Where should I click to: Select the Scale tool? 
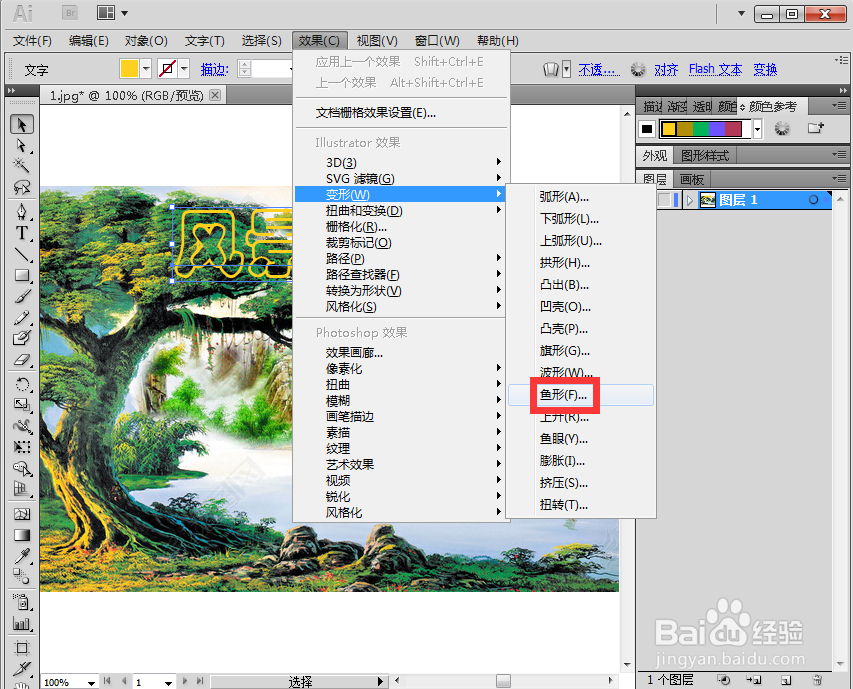[x=22, y=405]
